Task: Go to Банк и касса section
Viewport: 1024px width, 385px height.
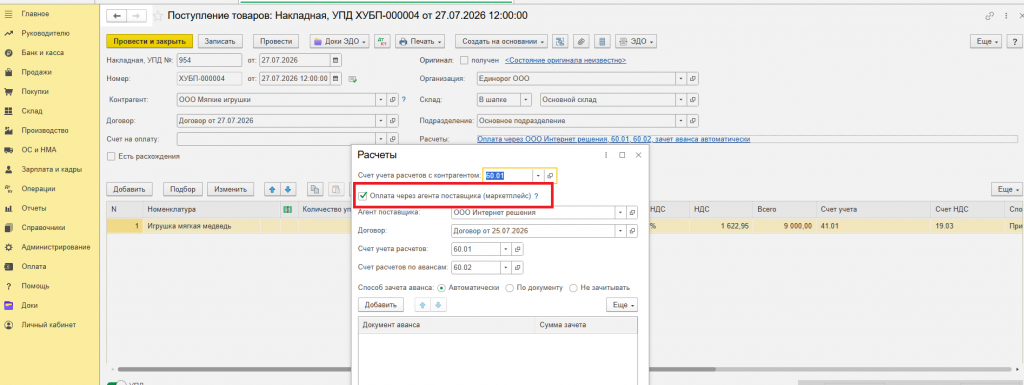Action: pyautogui.click(x=42, y=52)
